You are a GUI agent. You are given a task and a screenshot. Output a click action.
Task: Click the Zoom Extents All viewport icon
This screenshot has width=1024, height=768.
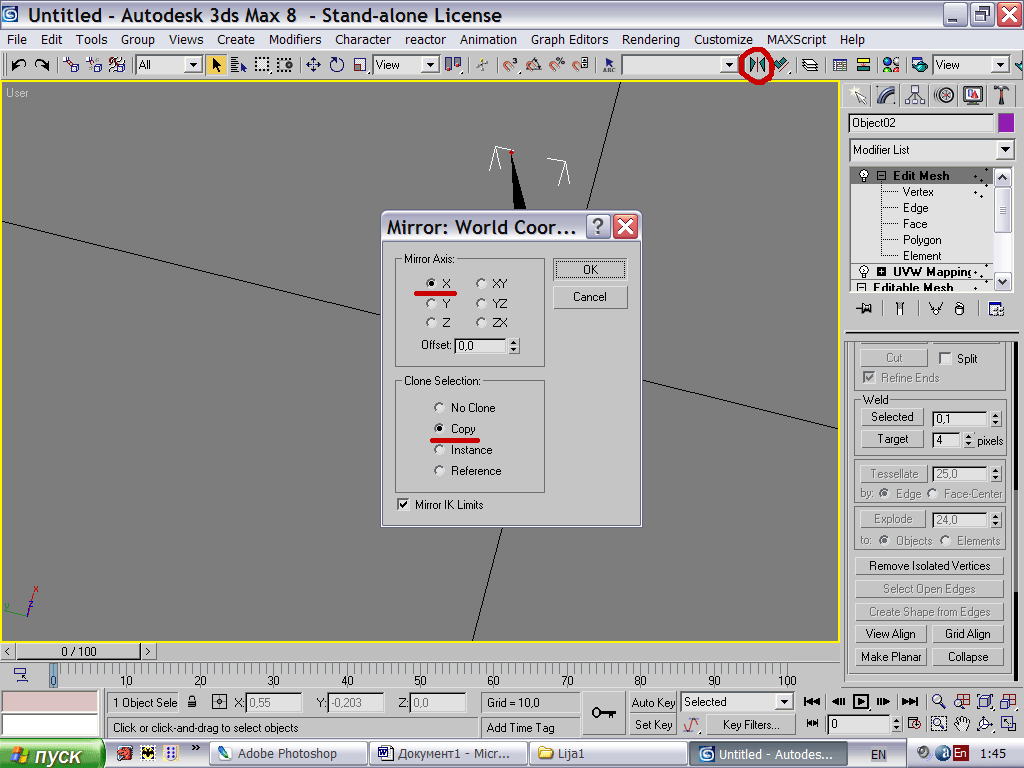click(1008, 701)
